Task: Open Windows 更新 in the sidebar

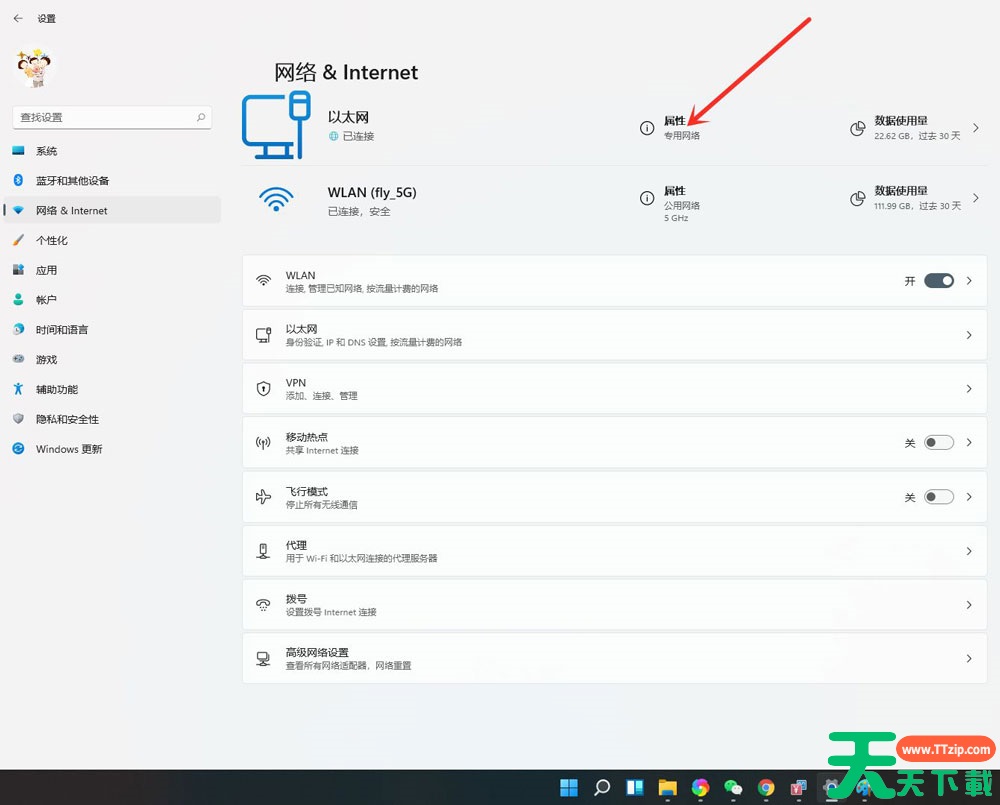Action: pyautogui.click(x=69, y=449)
